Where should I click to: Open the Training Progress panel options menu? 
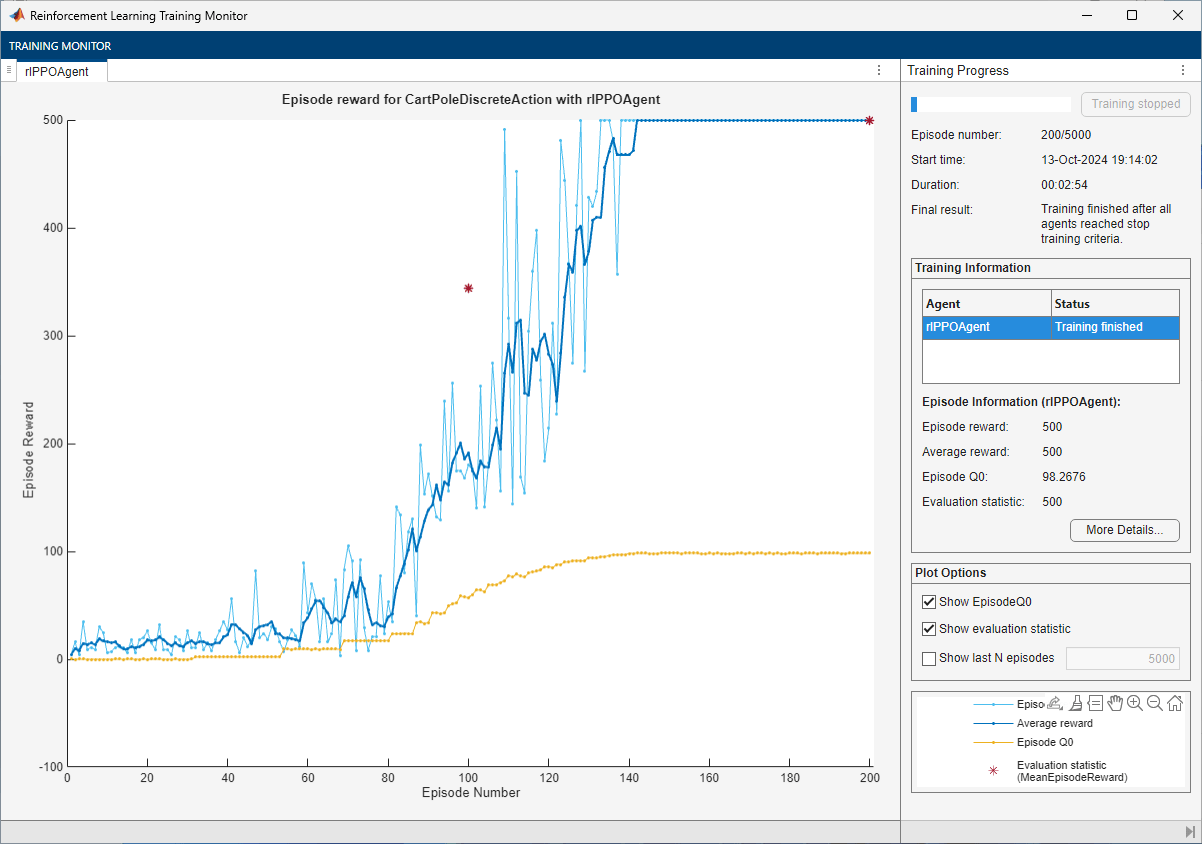point(1181,71)
